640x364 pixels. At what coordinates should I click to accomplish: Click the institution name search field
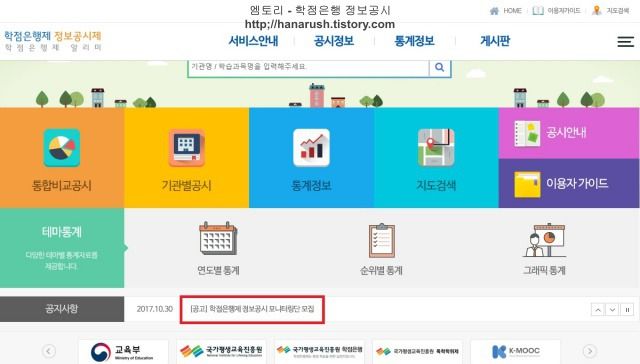pos(309,67)
